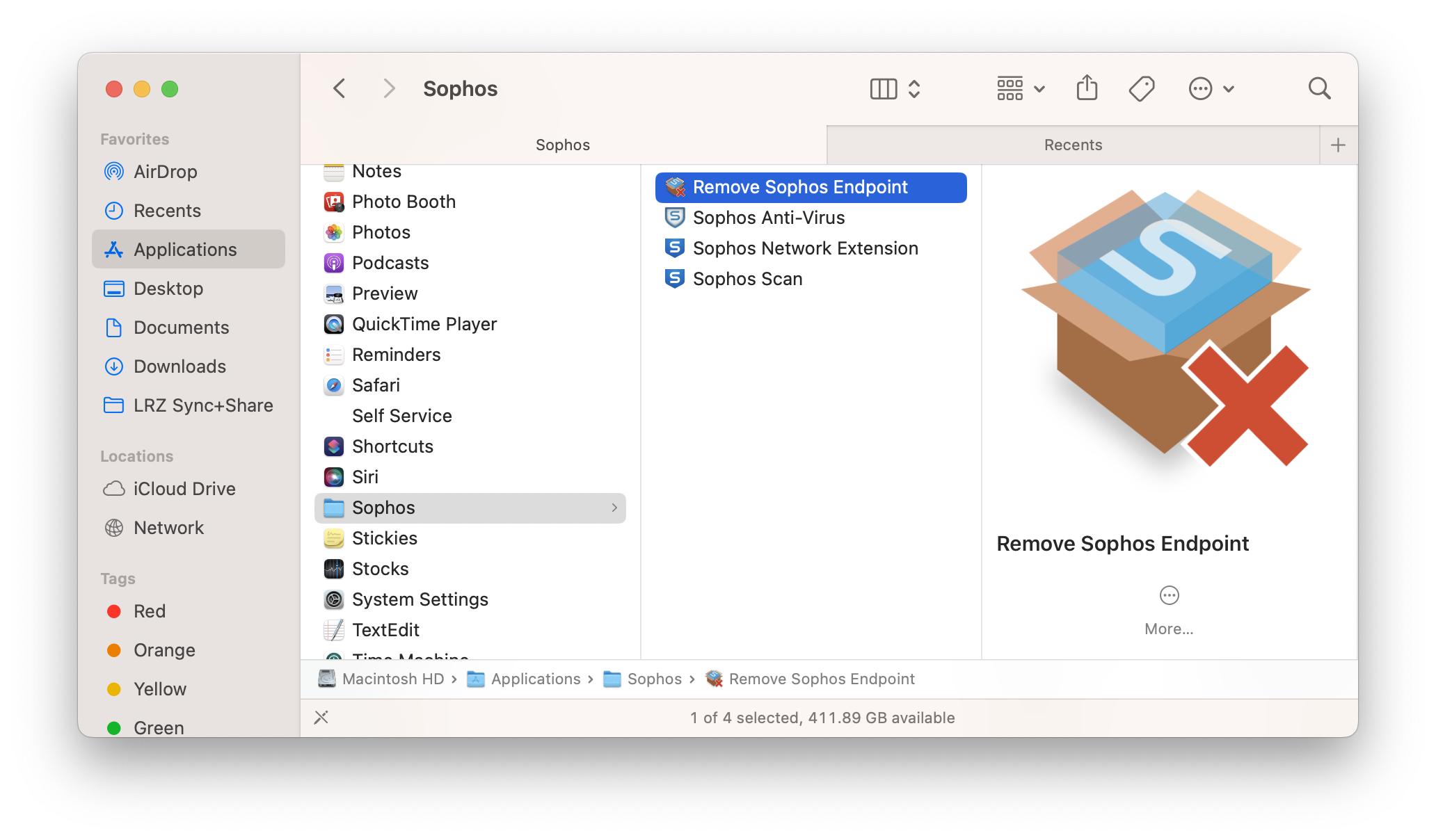Viewport: 1436px width, 840px height.
Task: Add a new tab with plus button
Action: pos(1337,145)
